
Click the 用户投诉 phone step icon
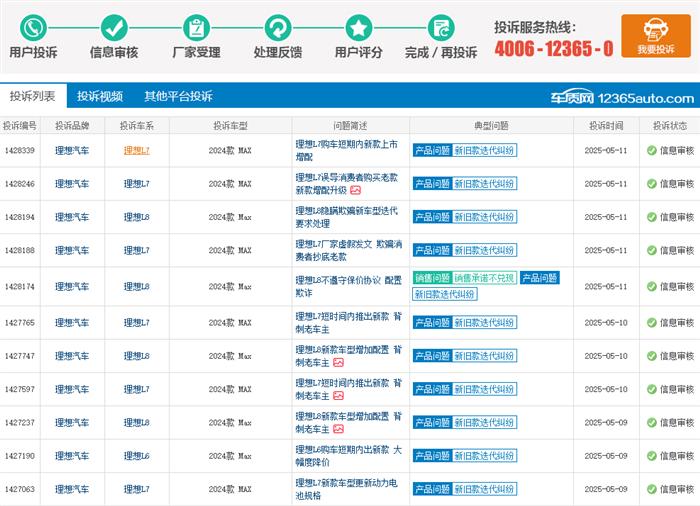tap(33, 28)
